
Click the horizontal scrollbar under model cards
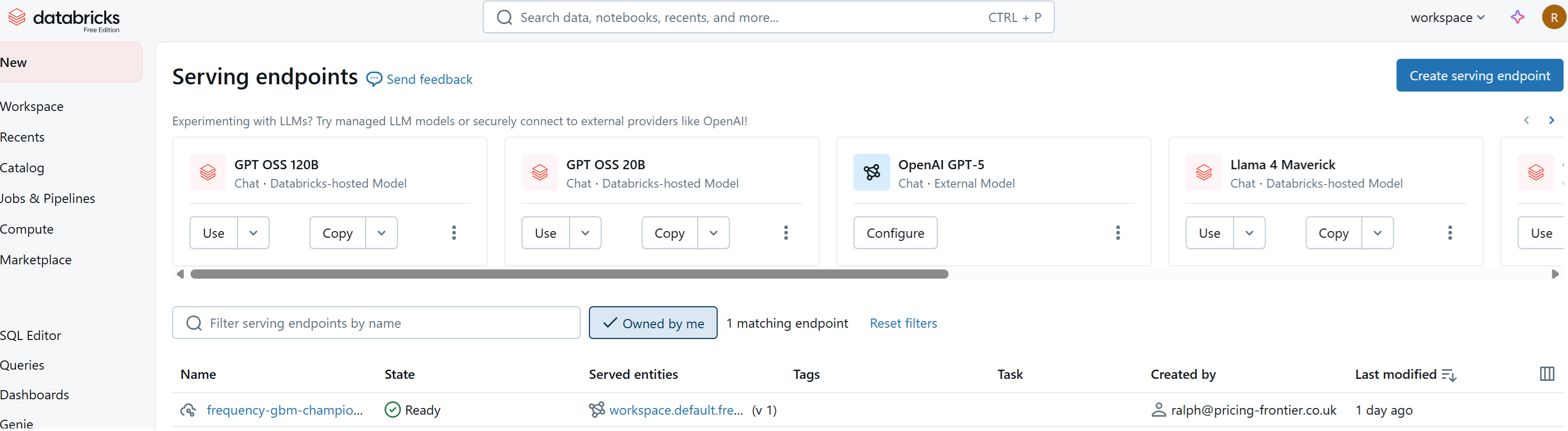pyautogui.click(x=569, y=275)
